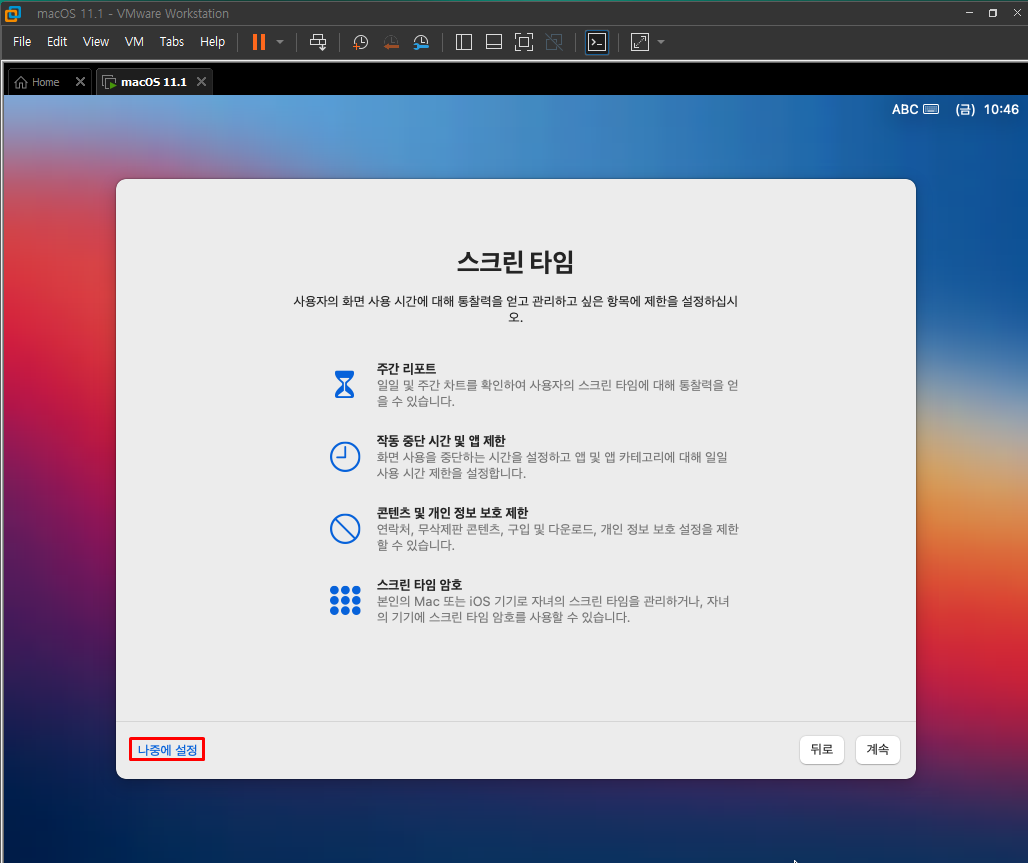Enter full screen mode icon
Viewport: 1028px width, 863px height.
click(x=524, y=42)
